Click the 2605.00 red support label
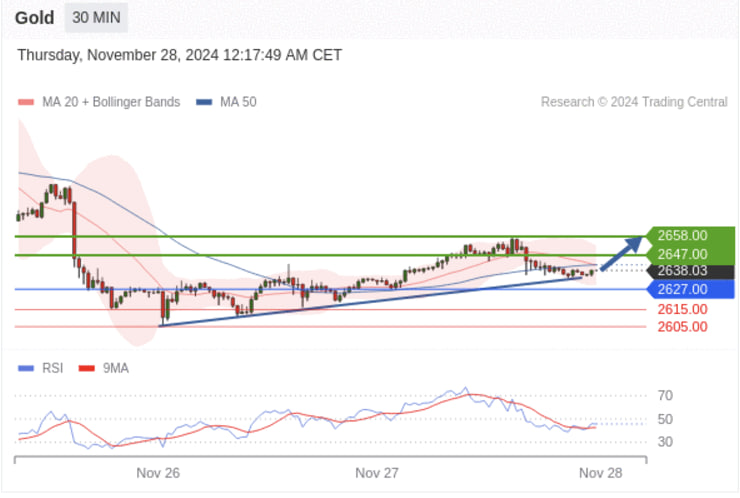 682,327
